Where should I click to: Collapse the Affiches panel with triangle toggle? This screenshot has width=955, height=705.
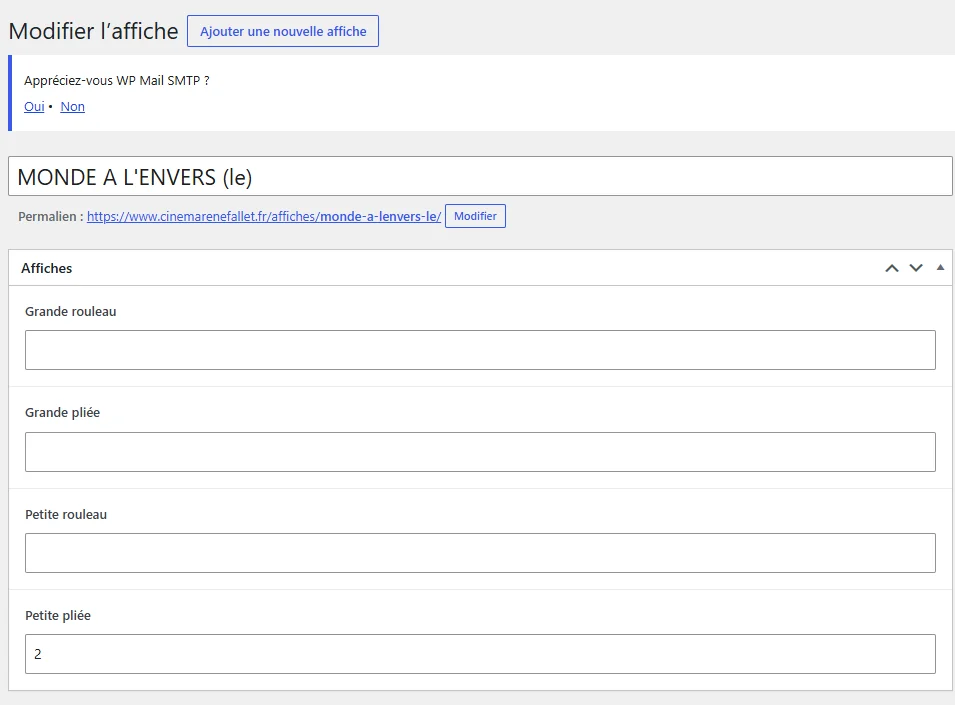(x=940, y=267)
